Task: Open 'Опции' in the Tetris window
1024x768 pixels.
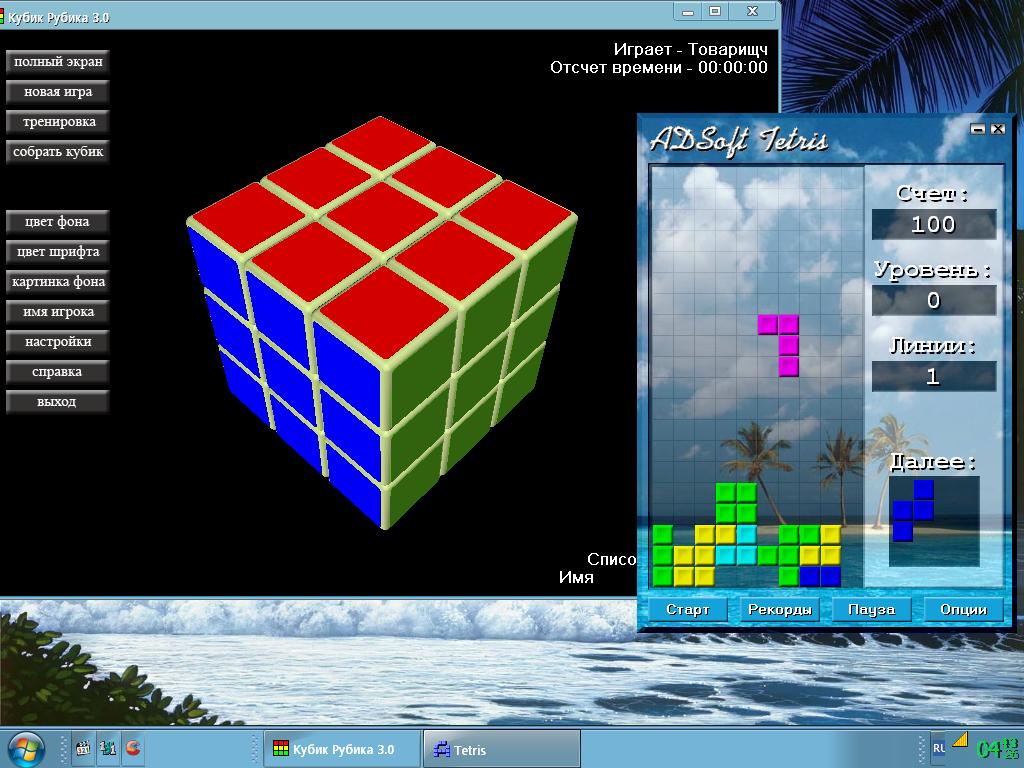Action: (x=963, y=609)
